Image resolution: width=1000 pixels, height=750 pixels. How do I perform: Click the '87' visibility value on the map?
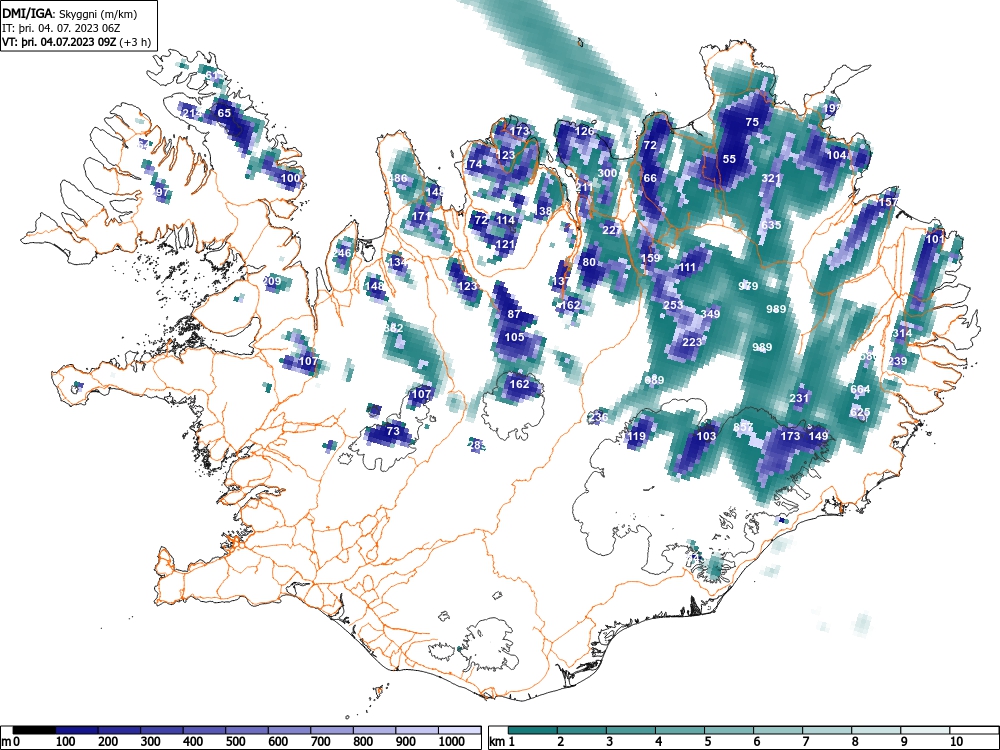(514, 314)
